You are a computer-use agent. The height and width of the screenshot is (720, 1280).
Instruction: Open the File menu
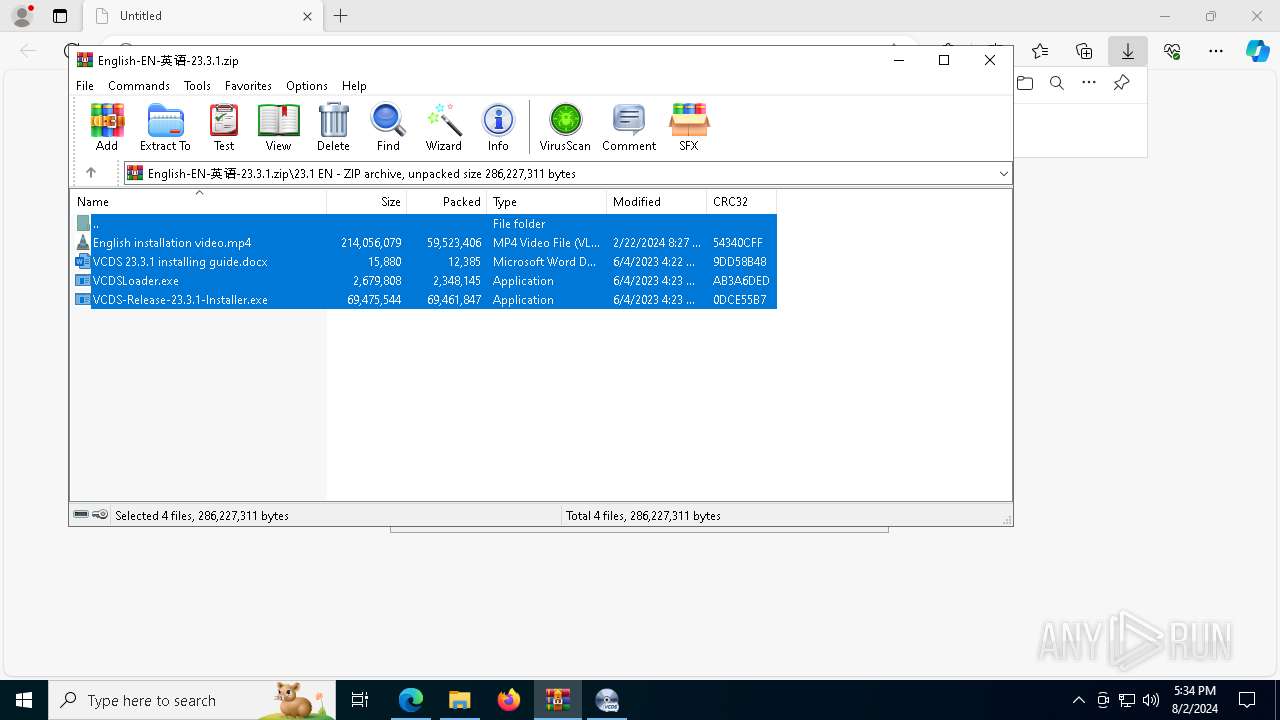click(85, 86)
